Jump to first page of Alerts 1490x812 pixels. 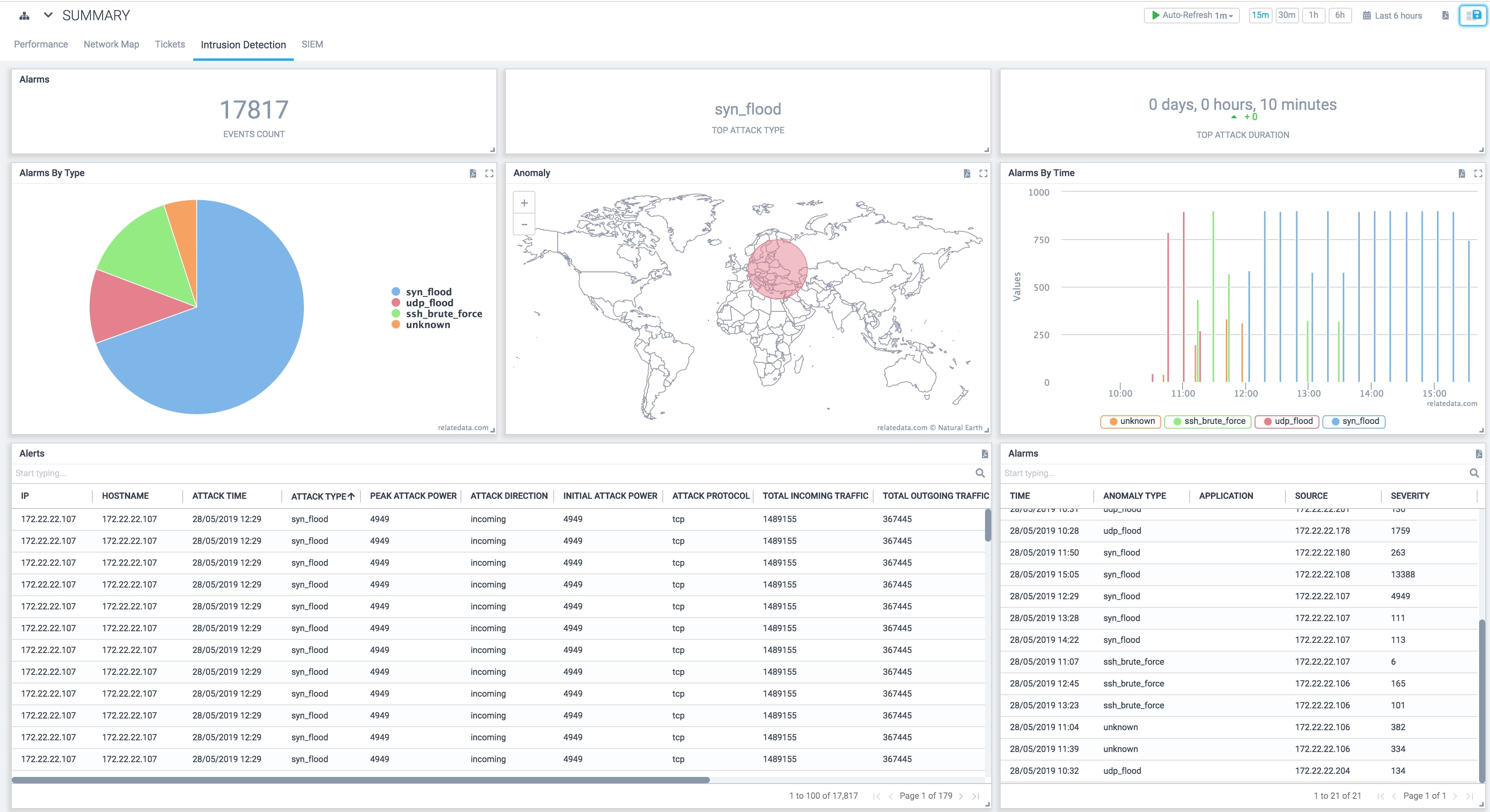click(x=877, y=796)
